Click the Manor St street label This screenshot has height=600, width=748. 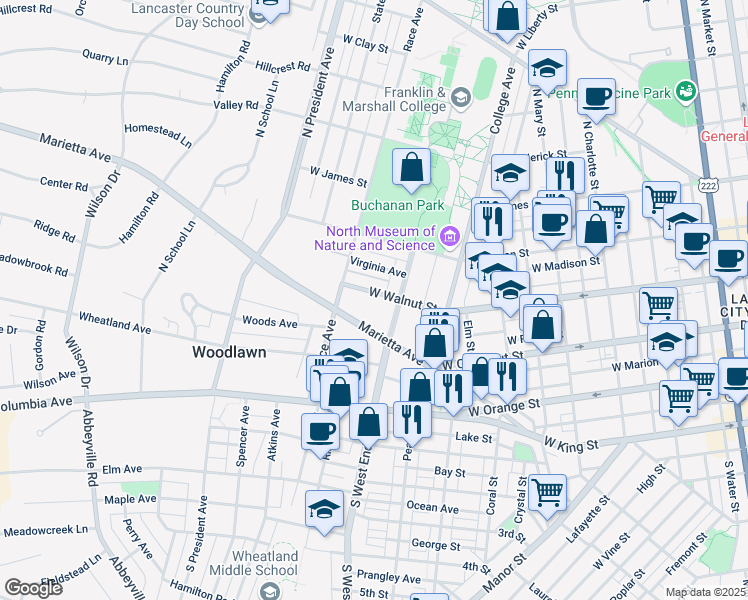(504, 573)
